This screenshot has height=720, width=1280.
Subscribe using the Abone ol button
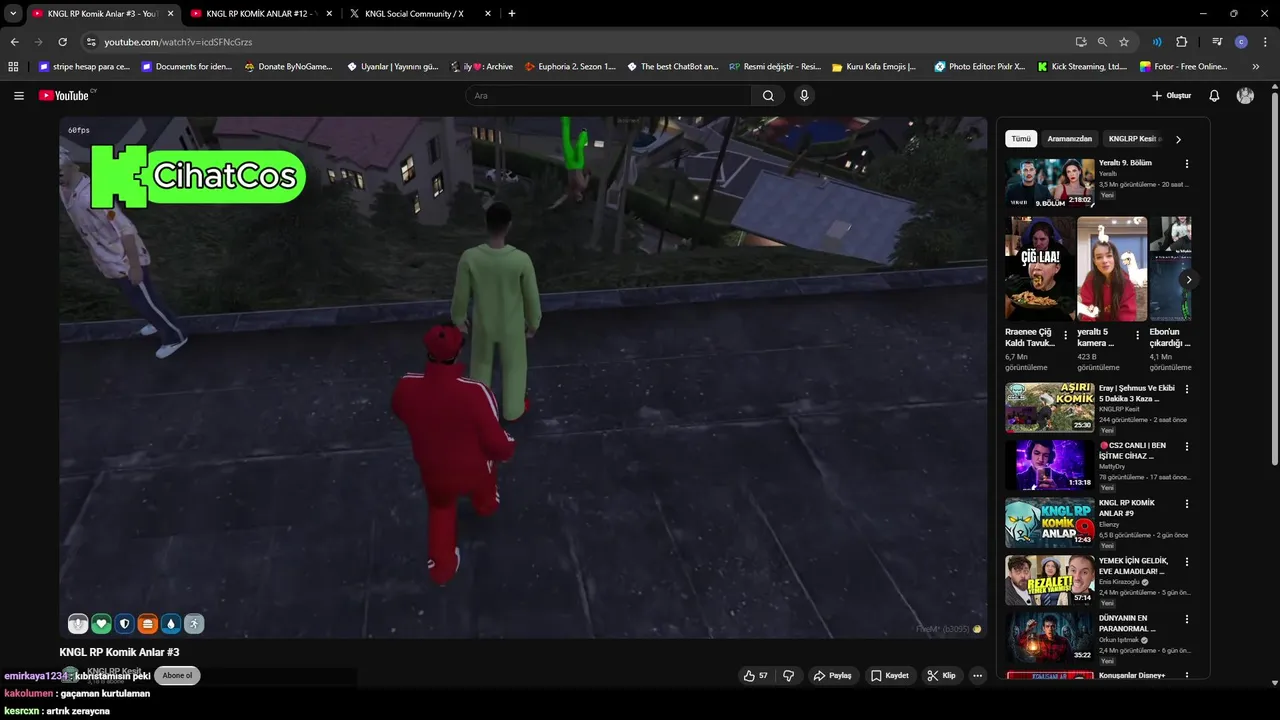177,676
